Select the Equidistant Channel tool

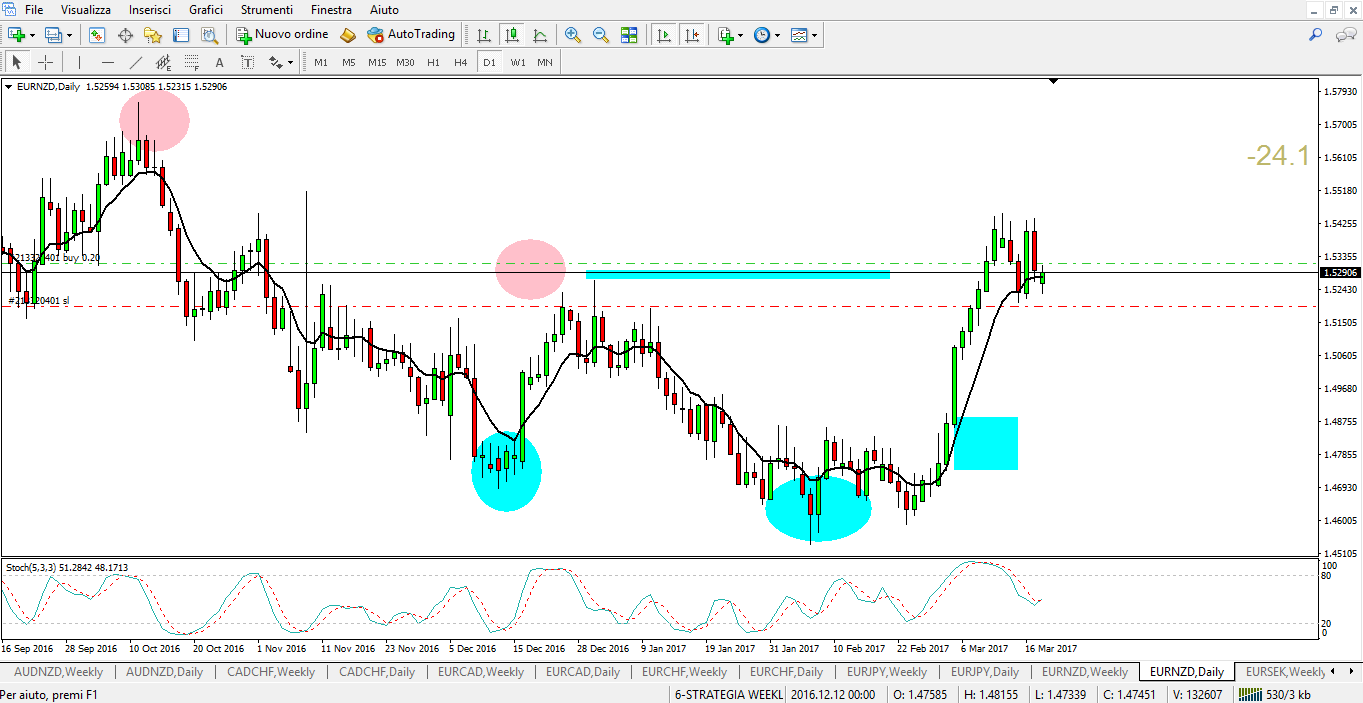[163, 62]
